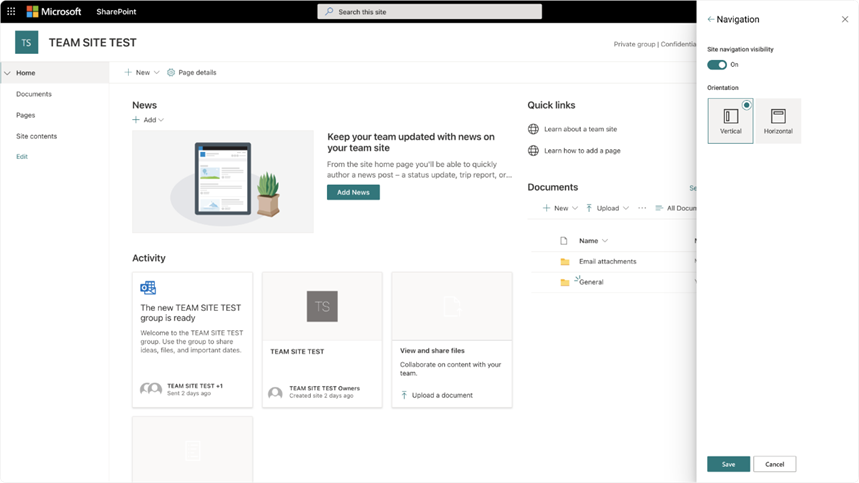859x483 pixels.
Task: Select Horizontal orientation option
Action: coord(778,121)
